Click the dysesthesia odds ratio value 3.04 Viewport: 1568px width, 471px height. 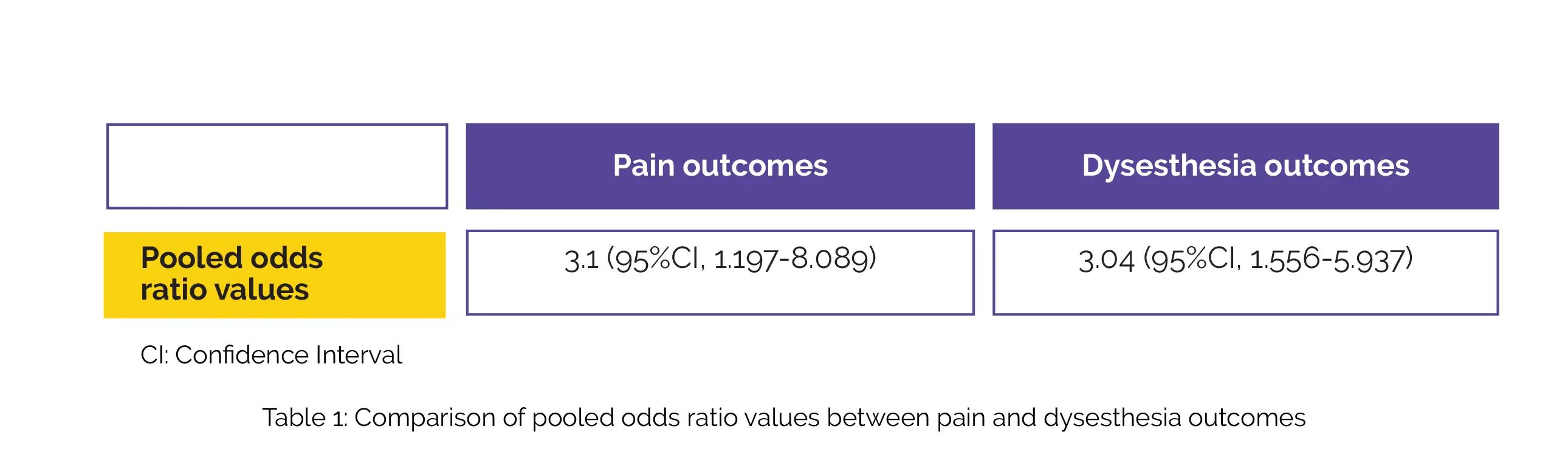1106,260
